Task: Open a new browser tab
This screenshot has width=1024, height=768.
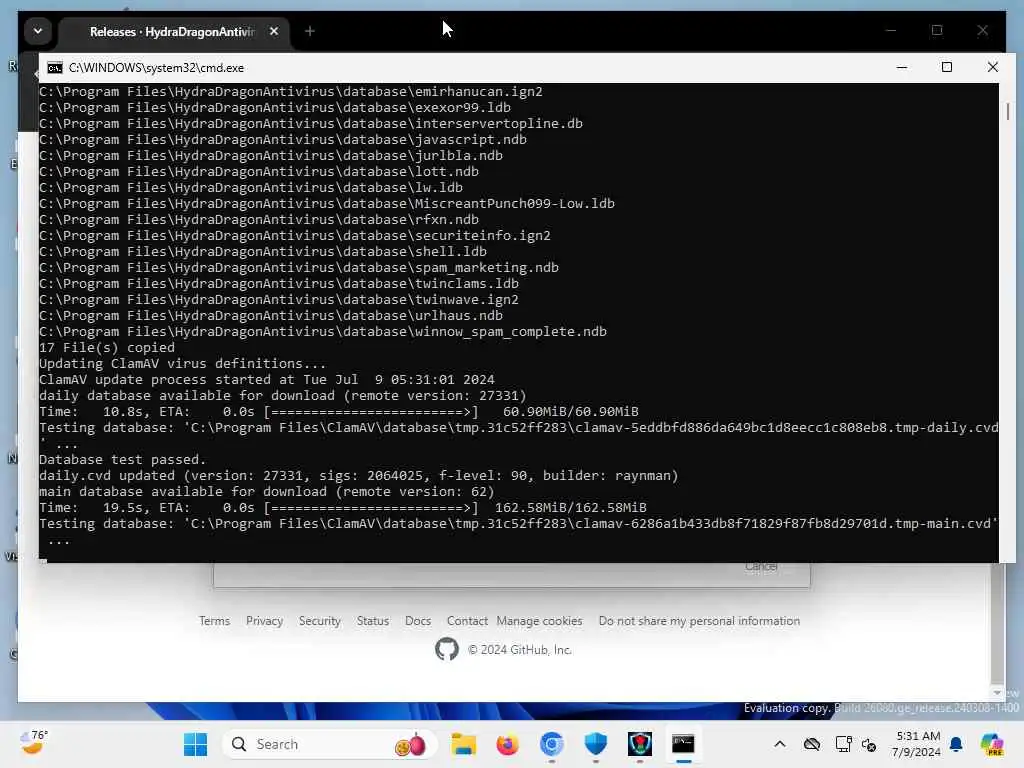Action: (x=310, y=31)
